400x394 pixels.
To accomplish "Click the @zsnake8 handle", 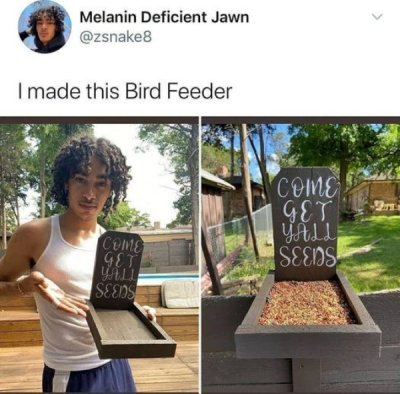I will point(115,37).
